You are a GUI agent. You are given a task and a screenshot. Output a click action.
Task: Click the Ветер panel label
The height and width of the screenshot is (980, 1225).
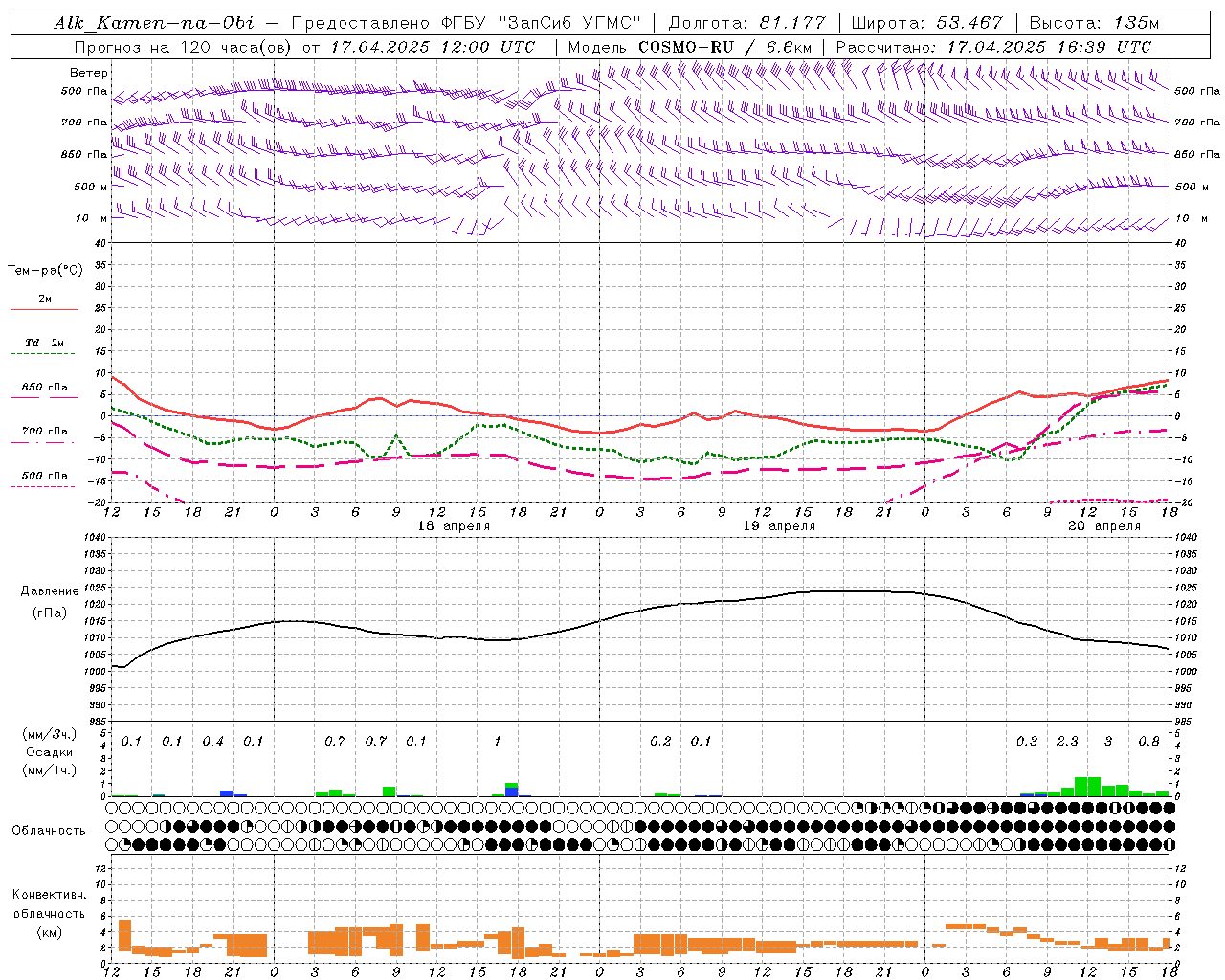click(x=88, y=73)
